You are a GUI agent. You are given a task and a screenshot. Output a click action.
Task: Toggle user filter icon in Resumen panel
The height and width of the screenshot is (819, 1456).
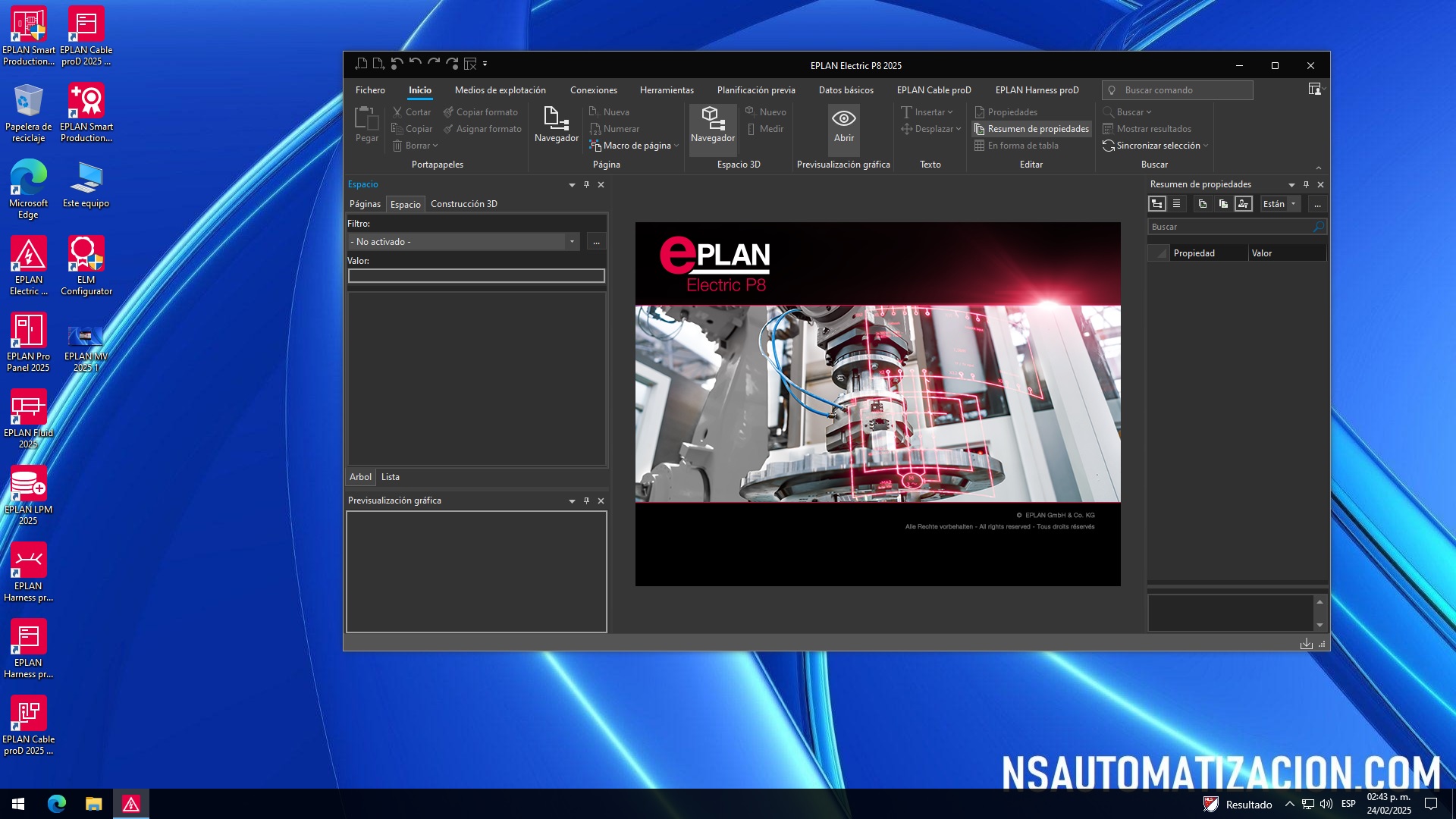pyautogui.click(x=1243, y=203)
